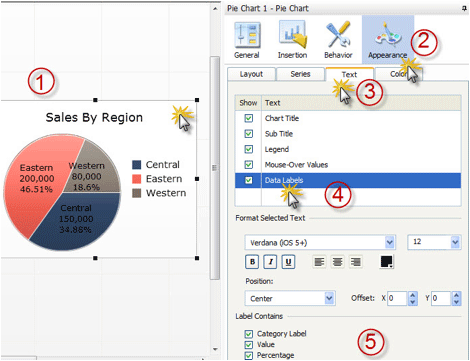
Task: Toggle the Legend show checkbox
Action: coord(249,149)
